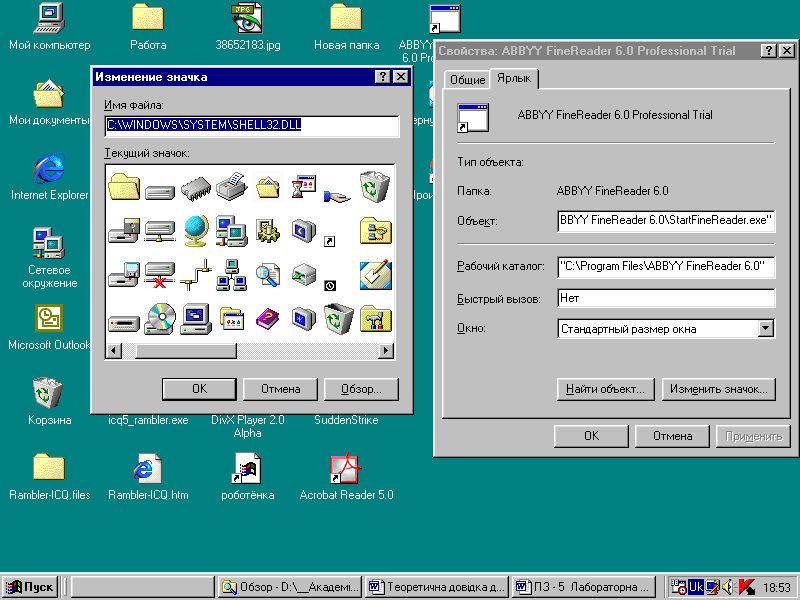Select the Microsoft Outlook desktop icon
The height and width of the screenshot is (600, 800).
(x=49, y=327)
